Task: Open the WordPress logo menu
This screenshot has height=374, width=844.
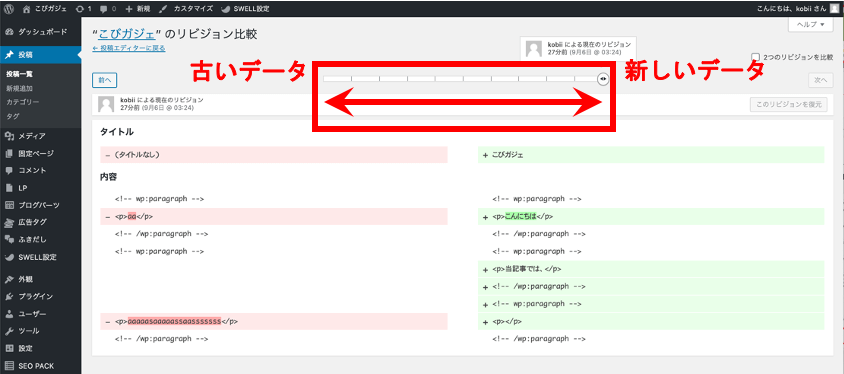Action: coord(9,9)
